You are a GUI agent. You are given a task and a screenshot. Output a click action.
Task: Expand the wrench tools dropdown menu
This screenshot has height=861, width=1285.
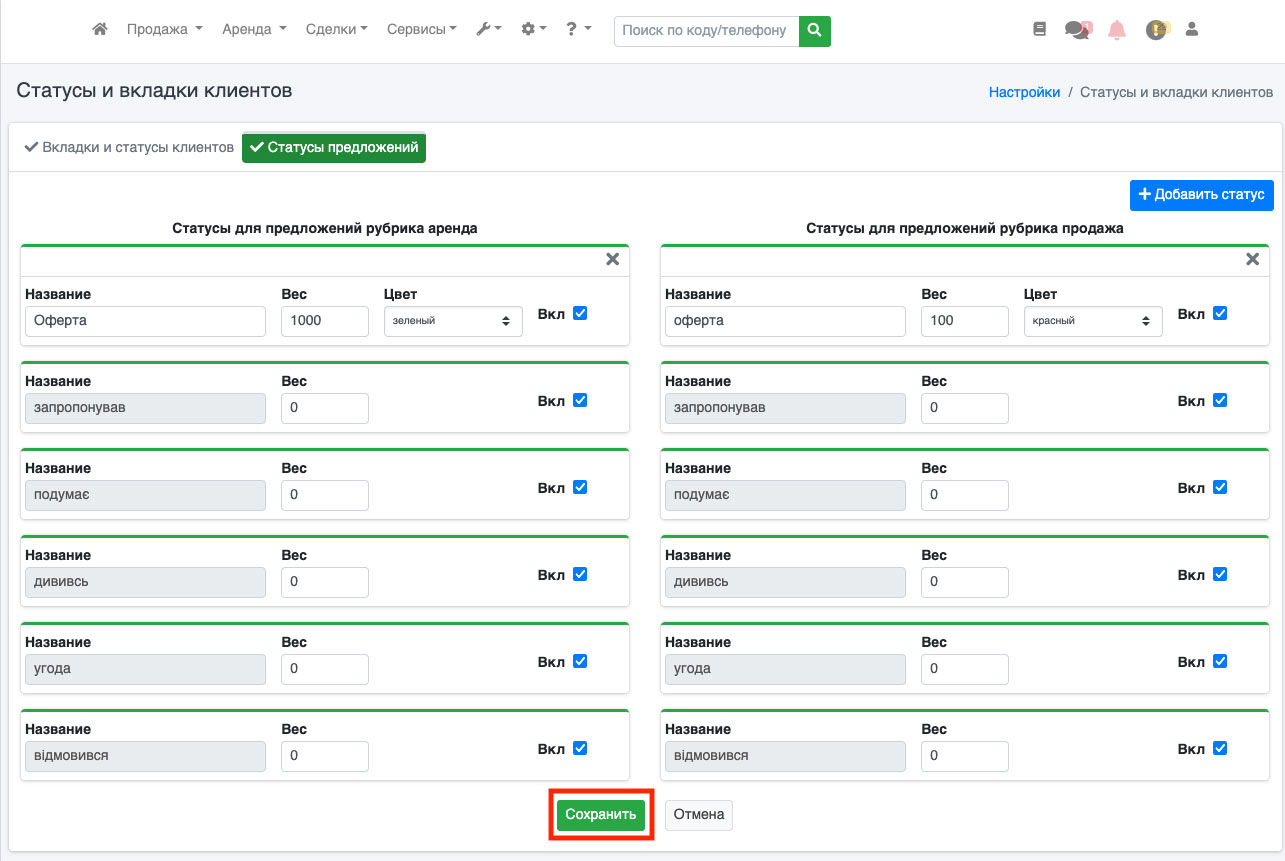coord(488,30)
